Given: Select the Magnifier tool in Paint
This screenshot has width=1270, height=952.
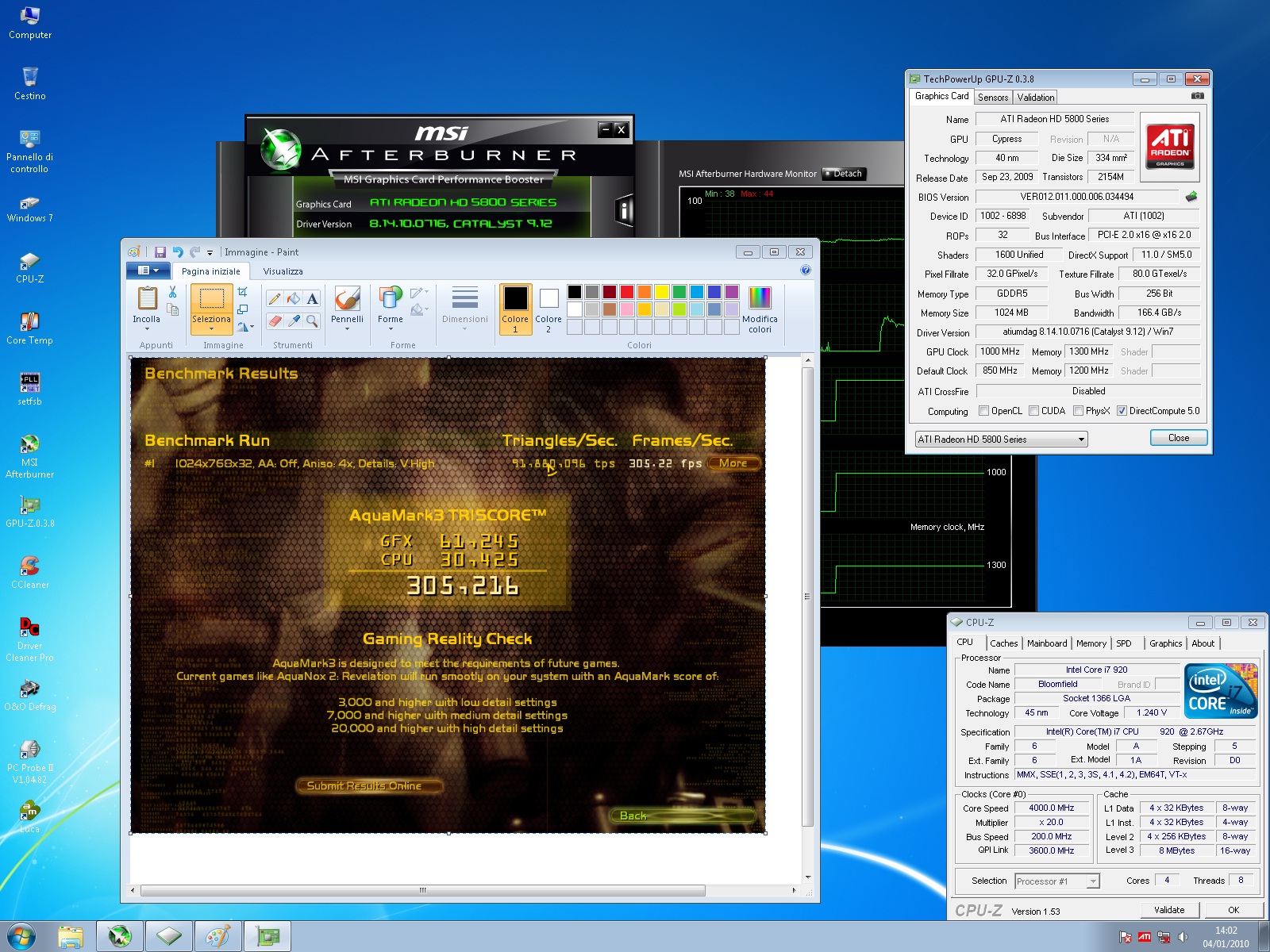Looking at the screenshot, I should tap(313, 321).
